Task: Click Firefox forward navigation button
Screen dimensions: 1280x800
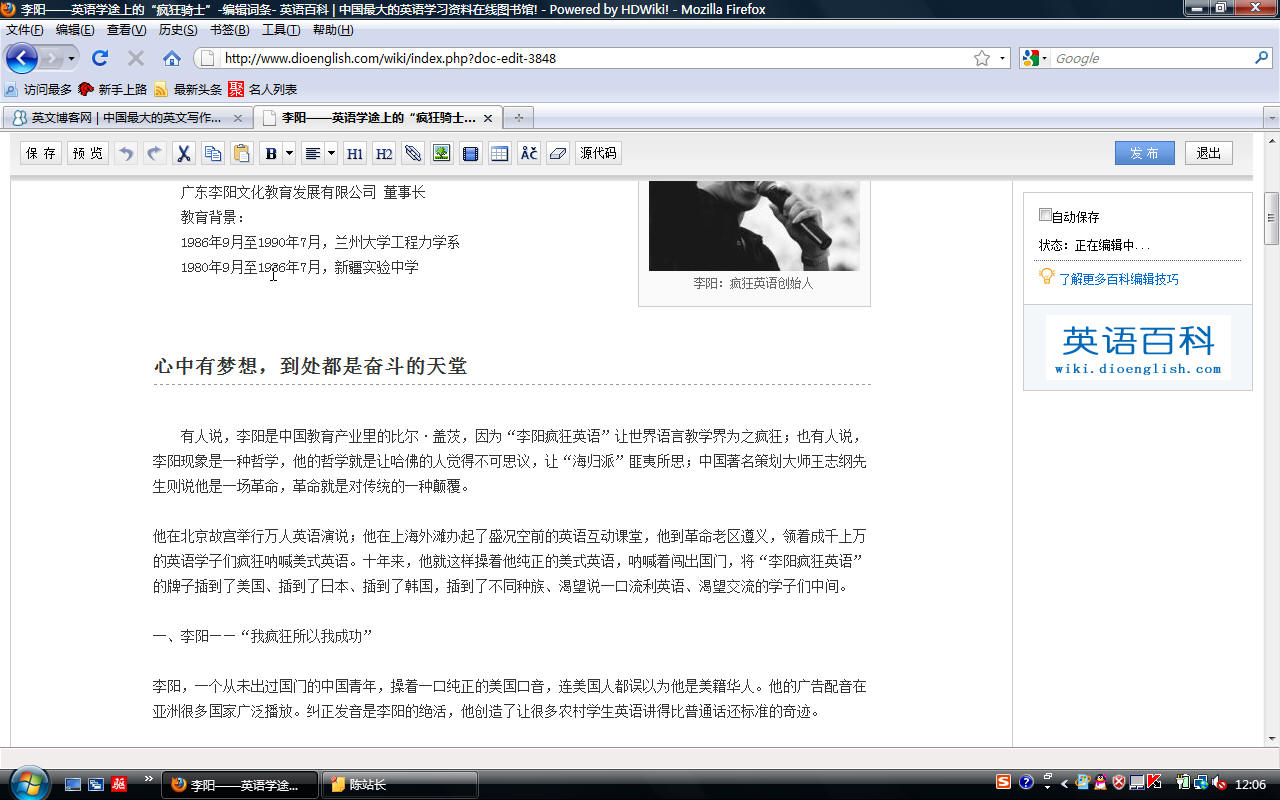Action: pos(51,58)
